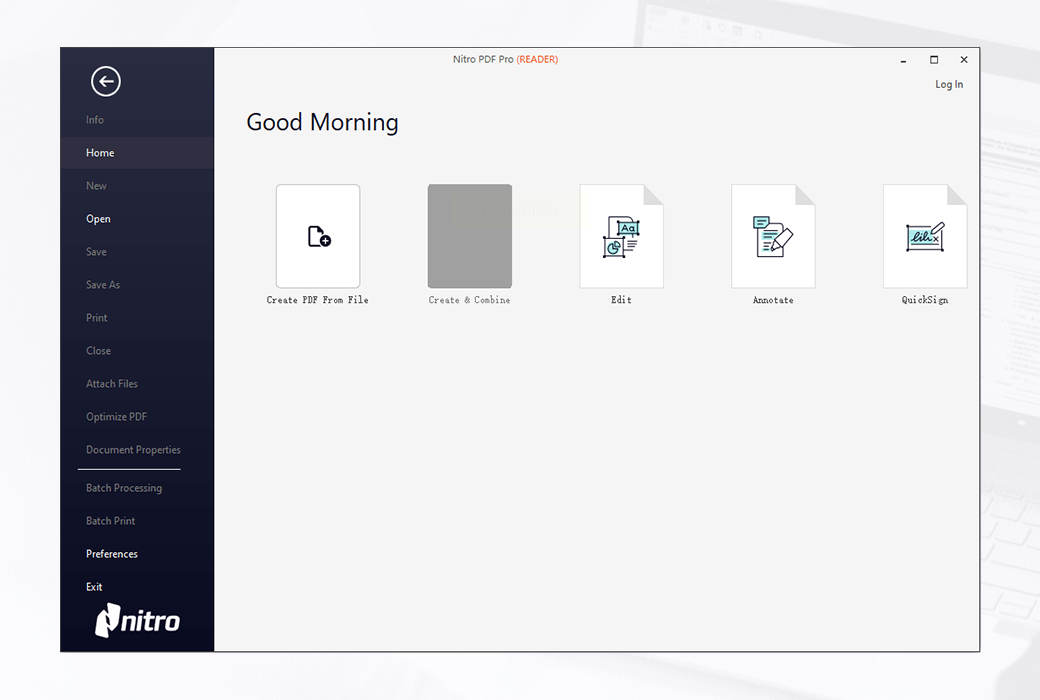Image resolution: width=1040 pixels, height=700 pixels.
Task: Choose Save As in the sidebar
Action: click(103, 285)
